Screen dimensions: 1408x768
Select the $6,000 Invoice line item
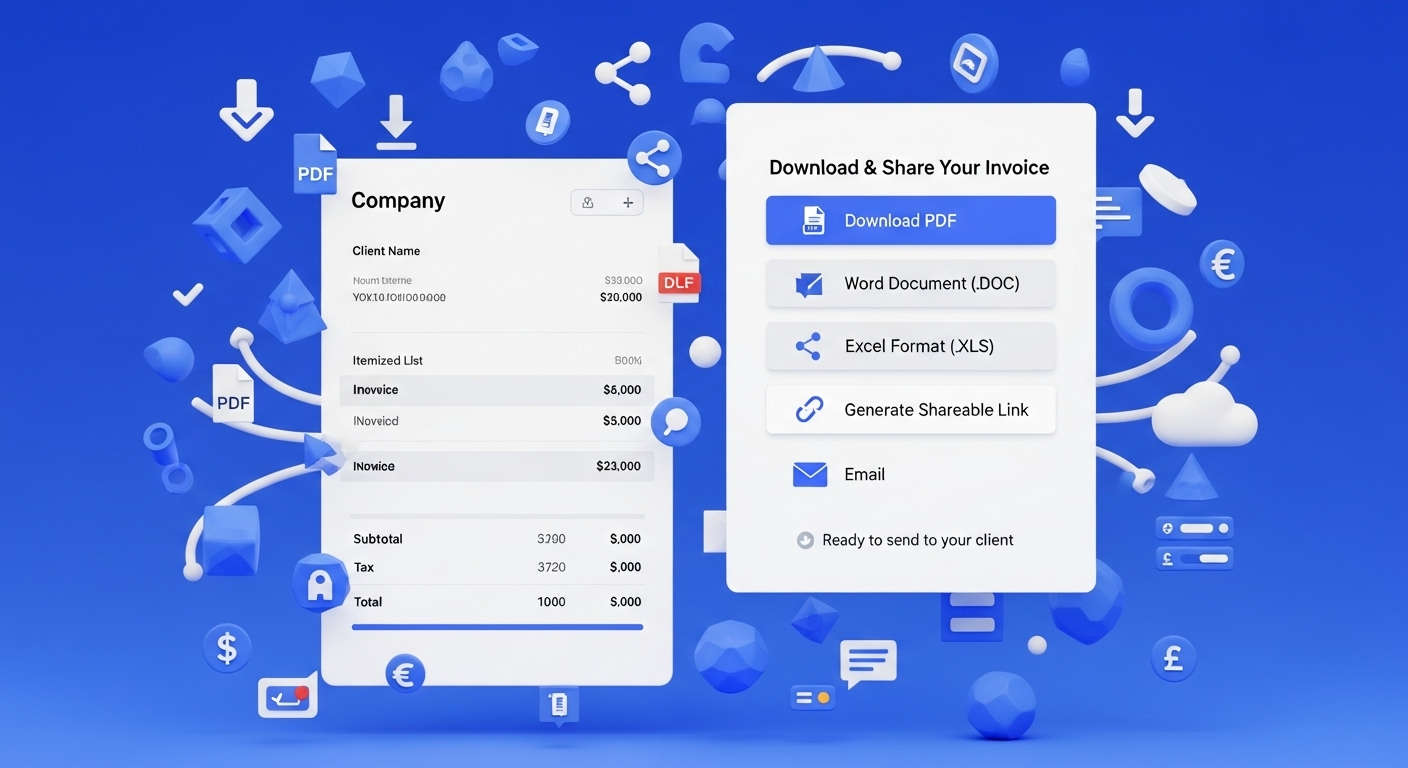497,390
